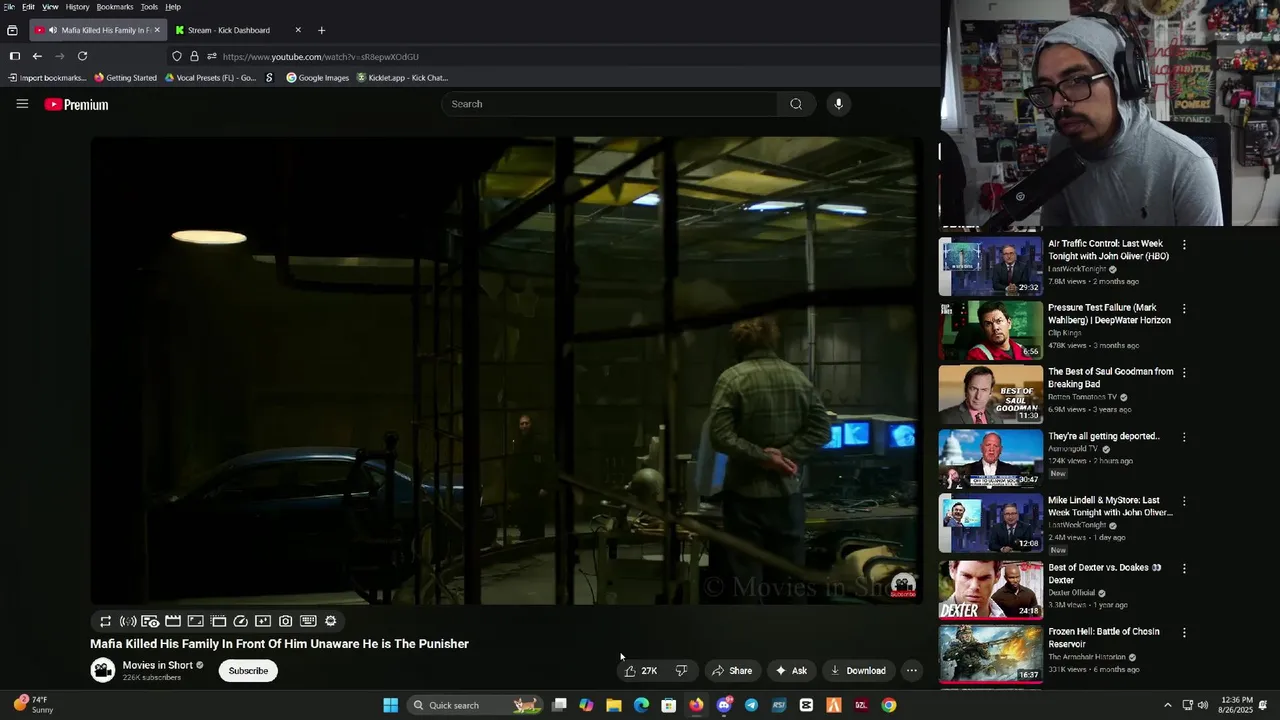
Task: Open options for Air Traffic Control video
Action: (x=1184, y=245)
